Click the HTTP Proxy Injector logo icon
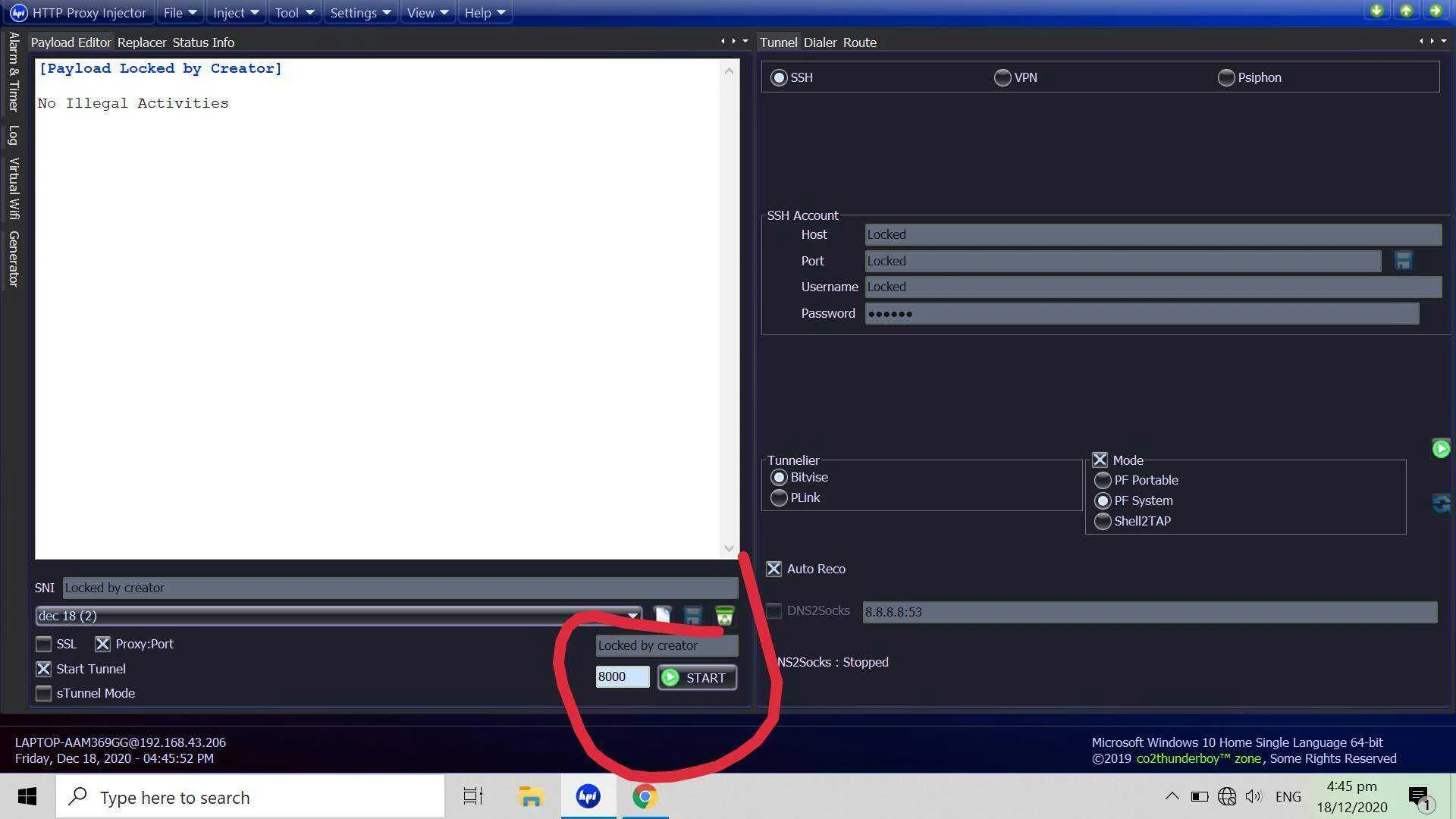Viewport: 1456px width, 819px height. point(18,13)
